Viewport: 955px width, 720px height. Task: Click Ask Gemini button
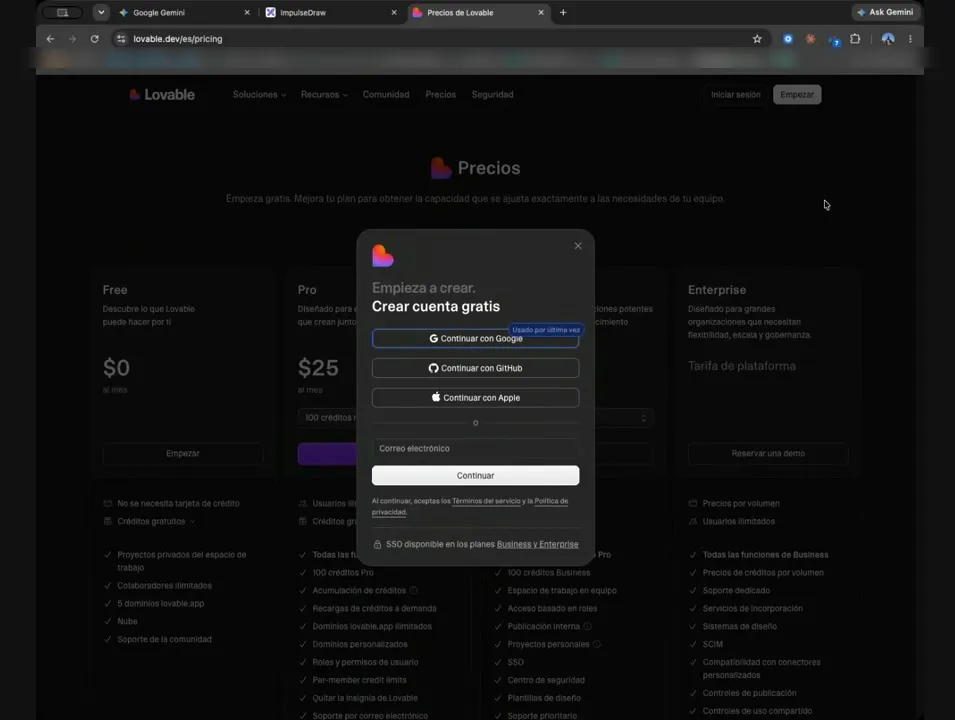point(885,12)
